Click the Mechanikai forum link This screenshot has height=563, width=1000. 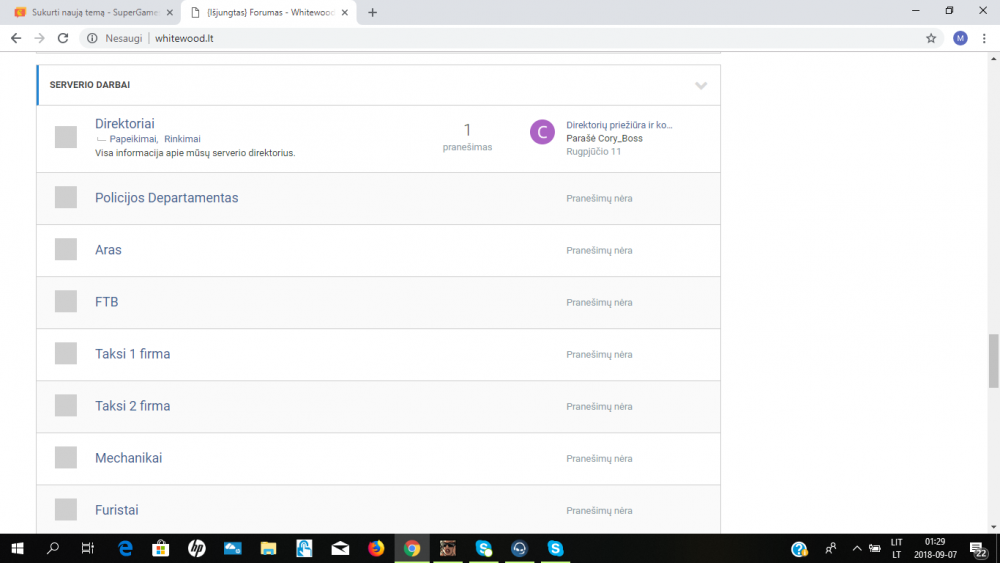pos(128,458)
